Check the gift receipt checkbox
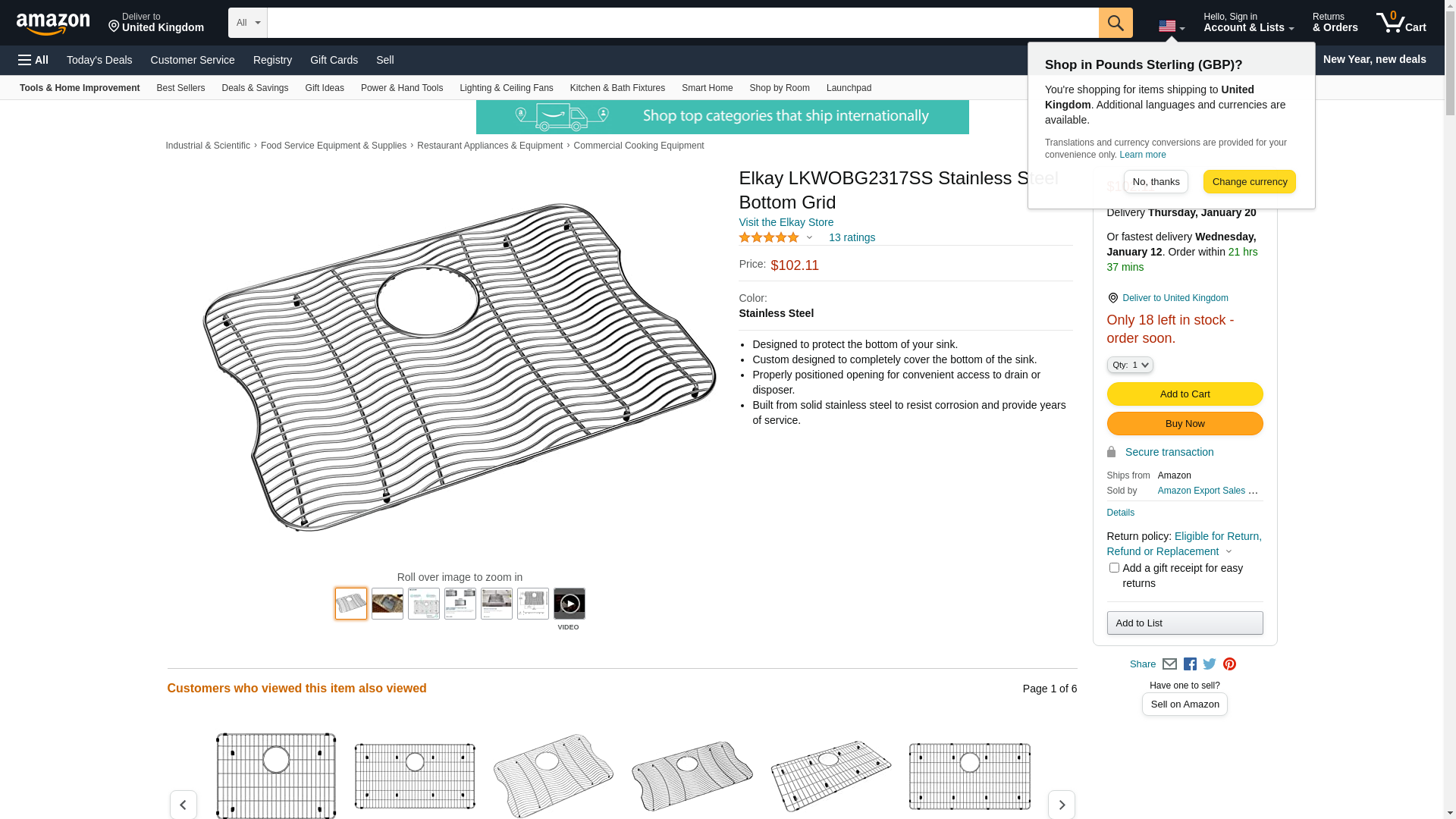 click(1114, 568)
